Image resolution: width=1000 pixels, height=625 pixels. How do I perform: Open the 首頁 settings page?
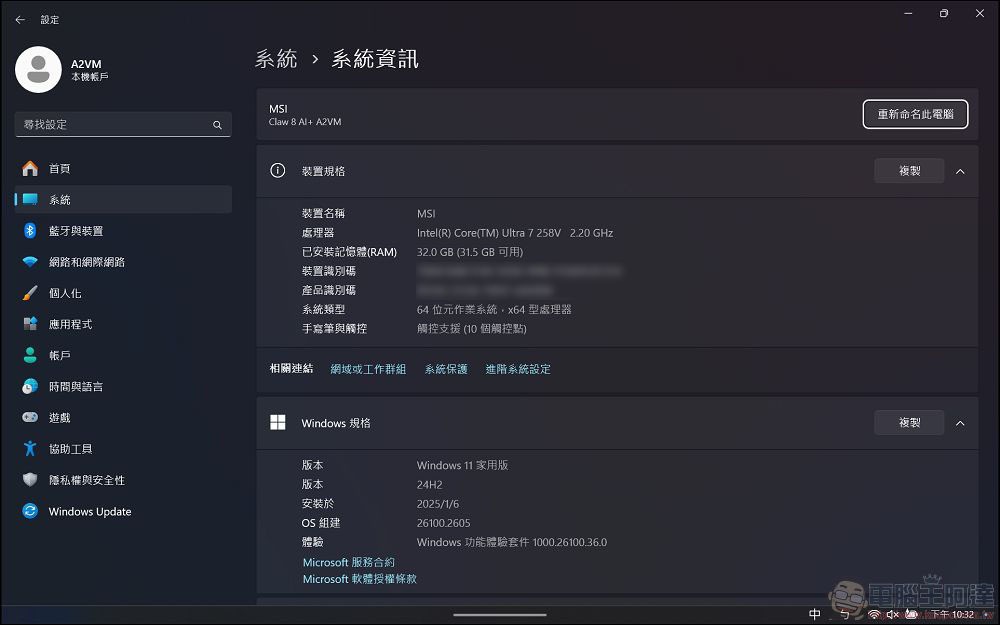click(x=123, y=168)
